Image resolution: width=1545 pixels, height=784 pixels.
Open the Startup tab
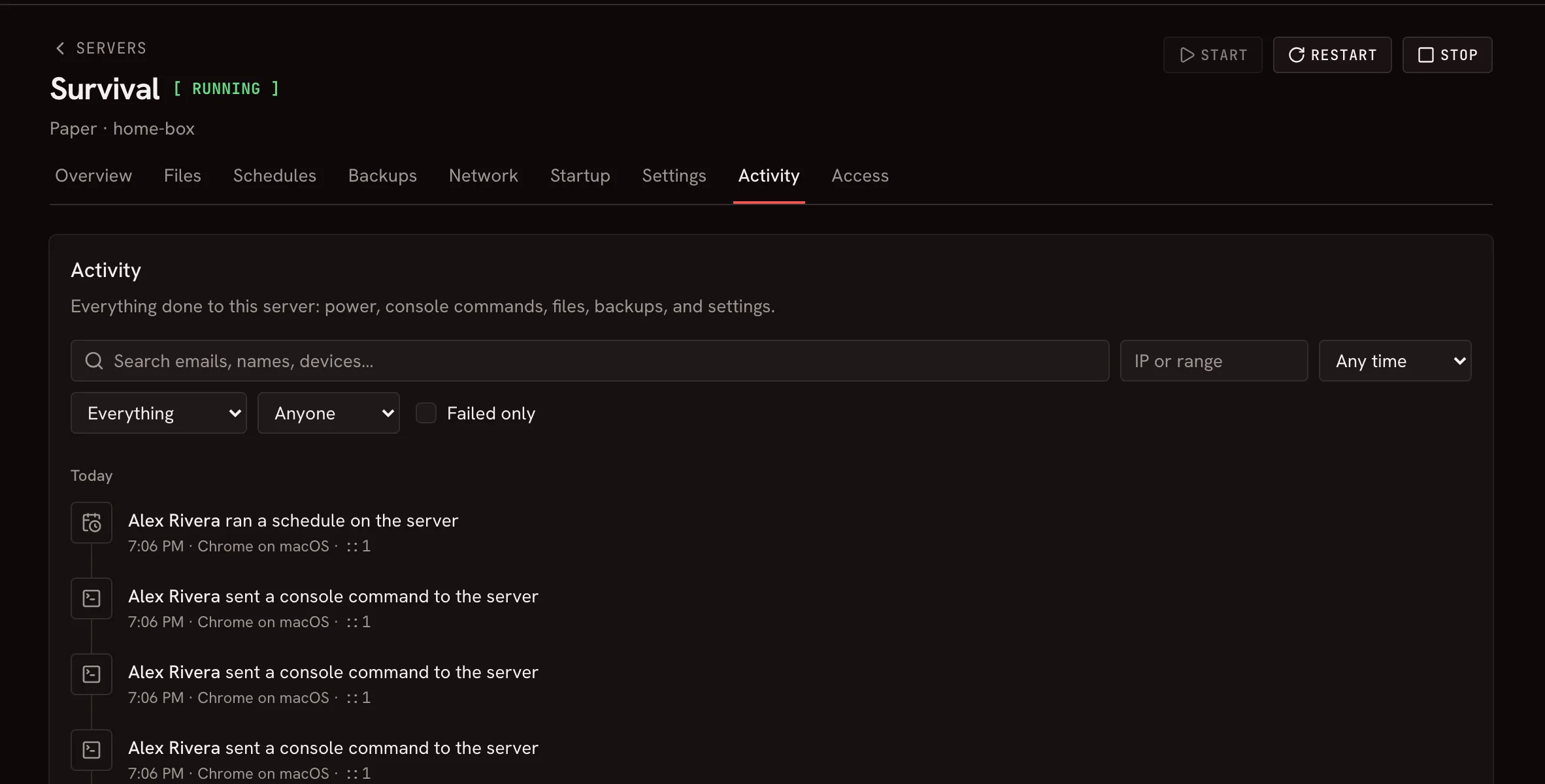[x=580, y=176]
